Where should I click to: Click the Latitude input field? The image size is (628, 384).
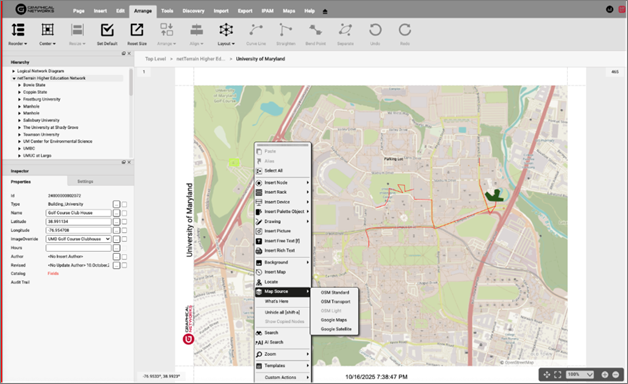[78, 221]
